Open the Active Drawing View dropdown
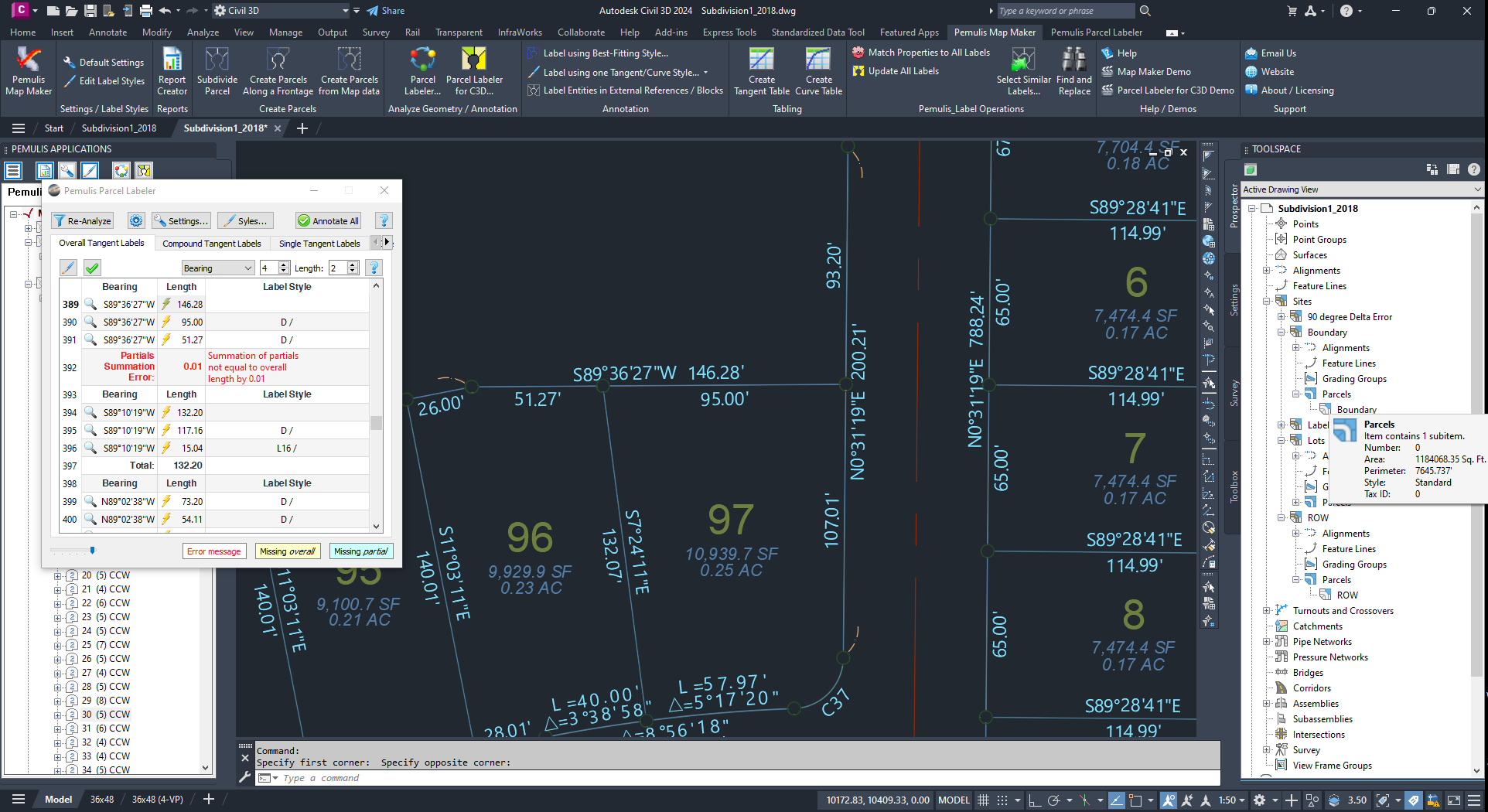The width and height of the screenshot is (1488, 812). click(1477, 189)
